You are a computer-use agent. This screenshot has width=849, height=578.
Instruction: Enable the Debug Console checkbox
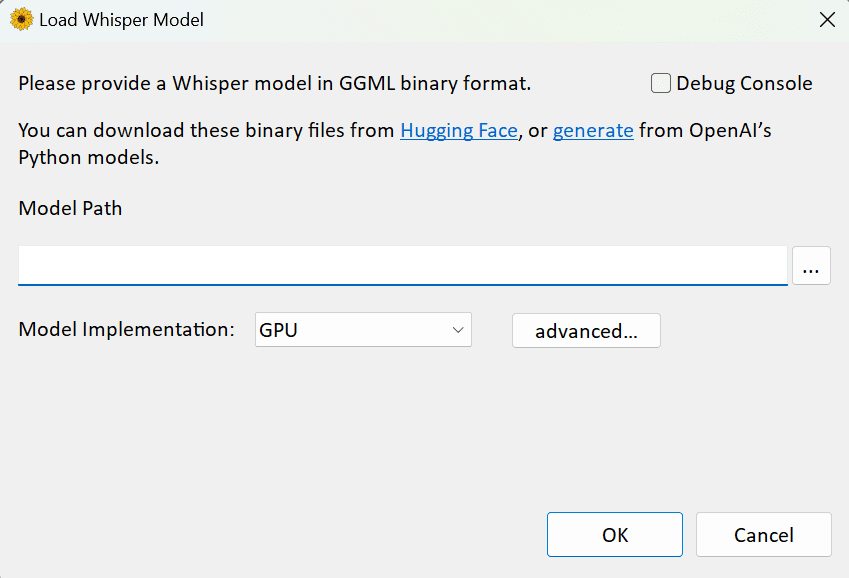661,84
